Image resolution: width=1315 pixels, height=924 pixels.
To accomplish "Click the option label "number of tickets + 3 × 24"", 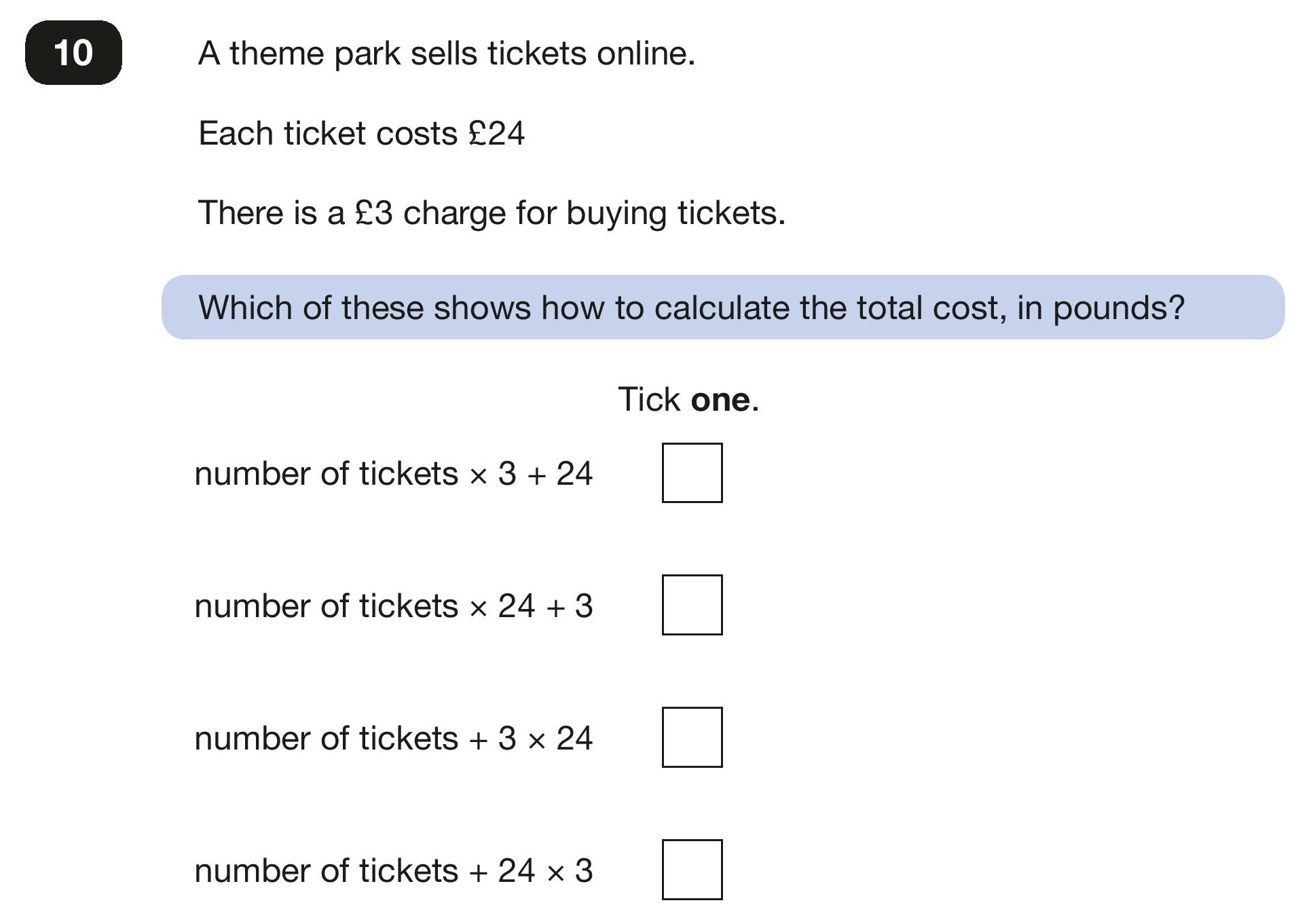I will 394,738.
